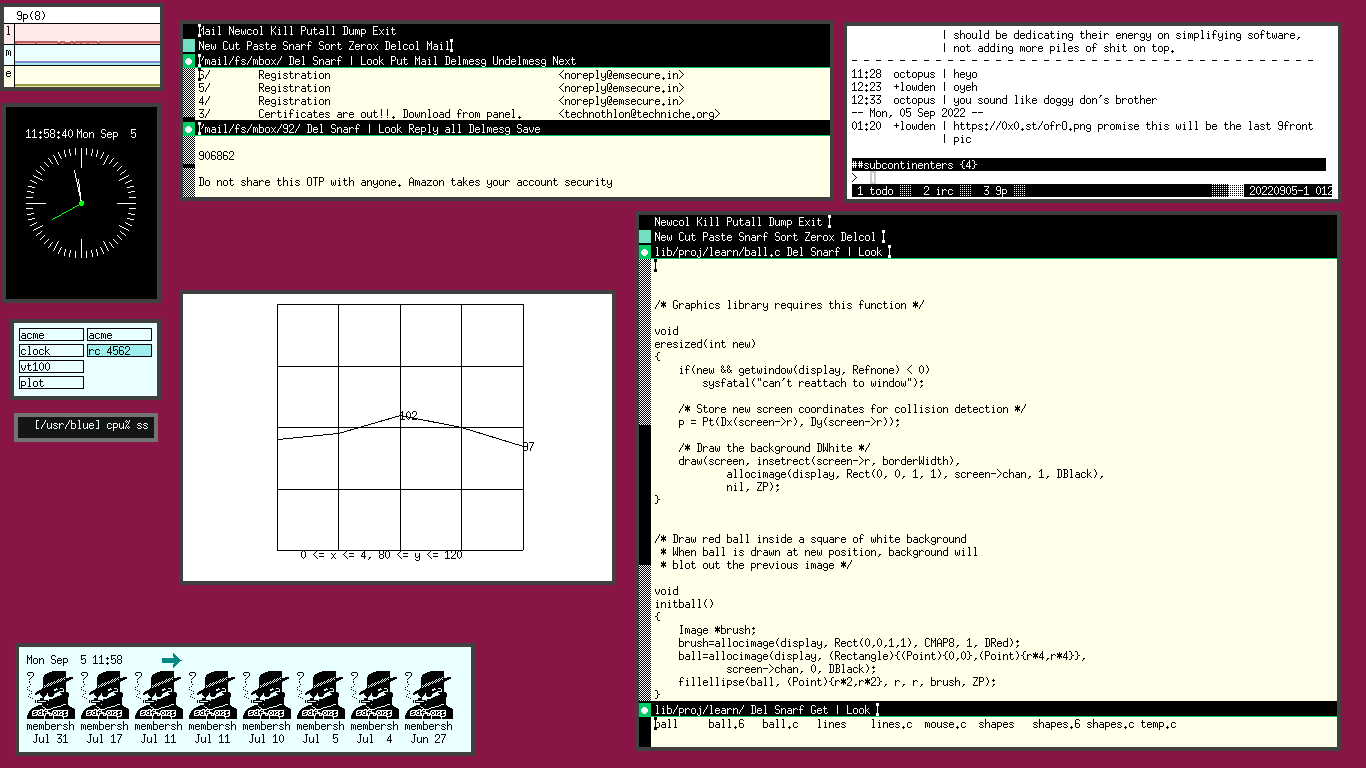Screen dimensions: 1366x768
Task: Click ball.c window's circular tag handle
Action: [645, 252]
